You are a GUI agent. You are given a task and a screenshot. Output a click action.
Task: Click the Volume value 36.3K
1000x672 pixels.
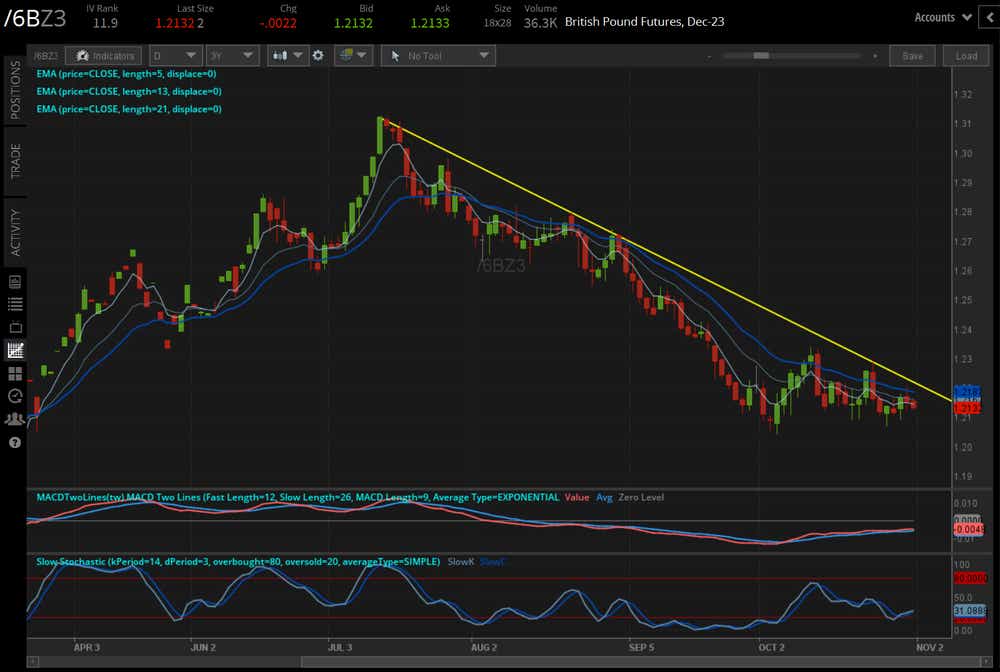540,23
